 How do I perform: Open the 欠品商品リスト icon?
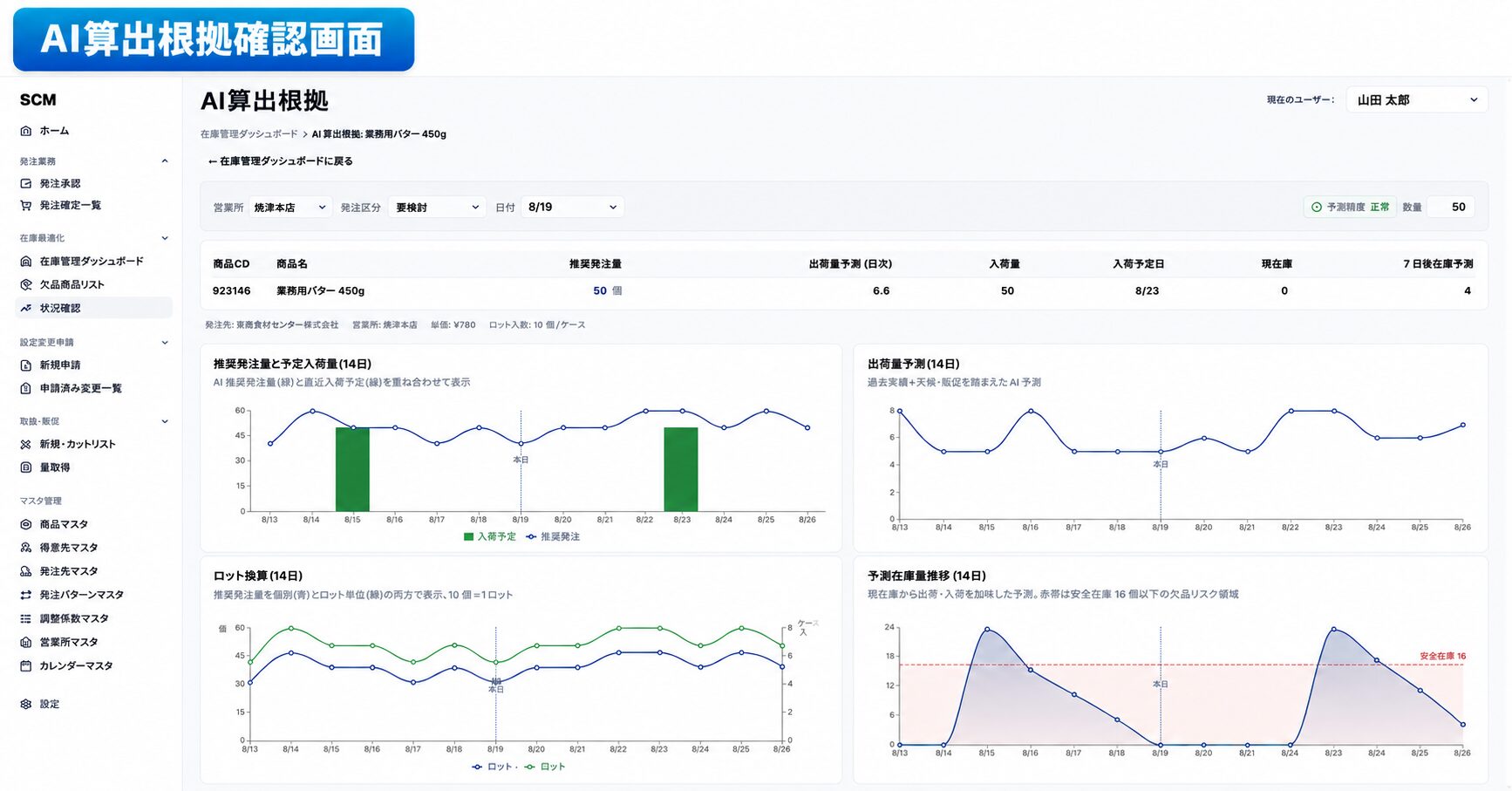click(x=26, y=285)
